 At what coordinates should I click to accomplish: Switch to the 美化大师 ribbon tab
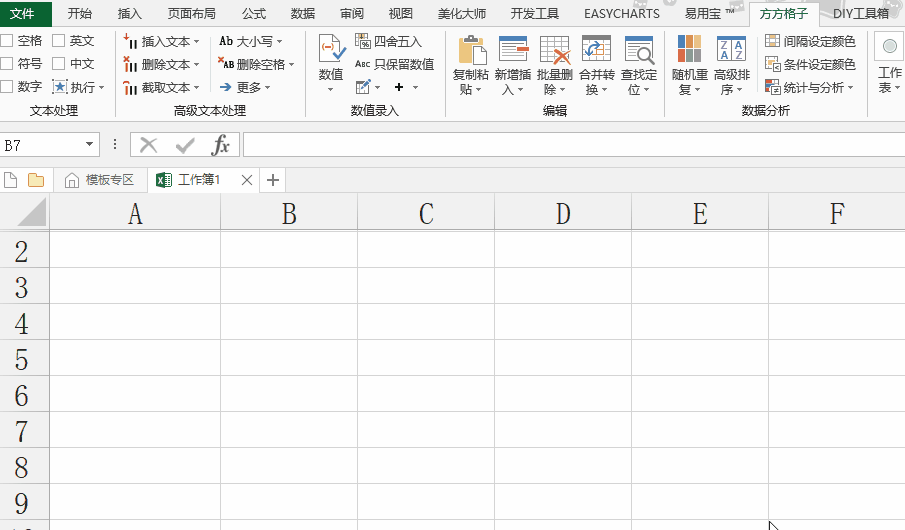[x=462, y=13]
